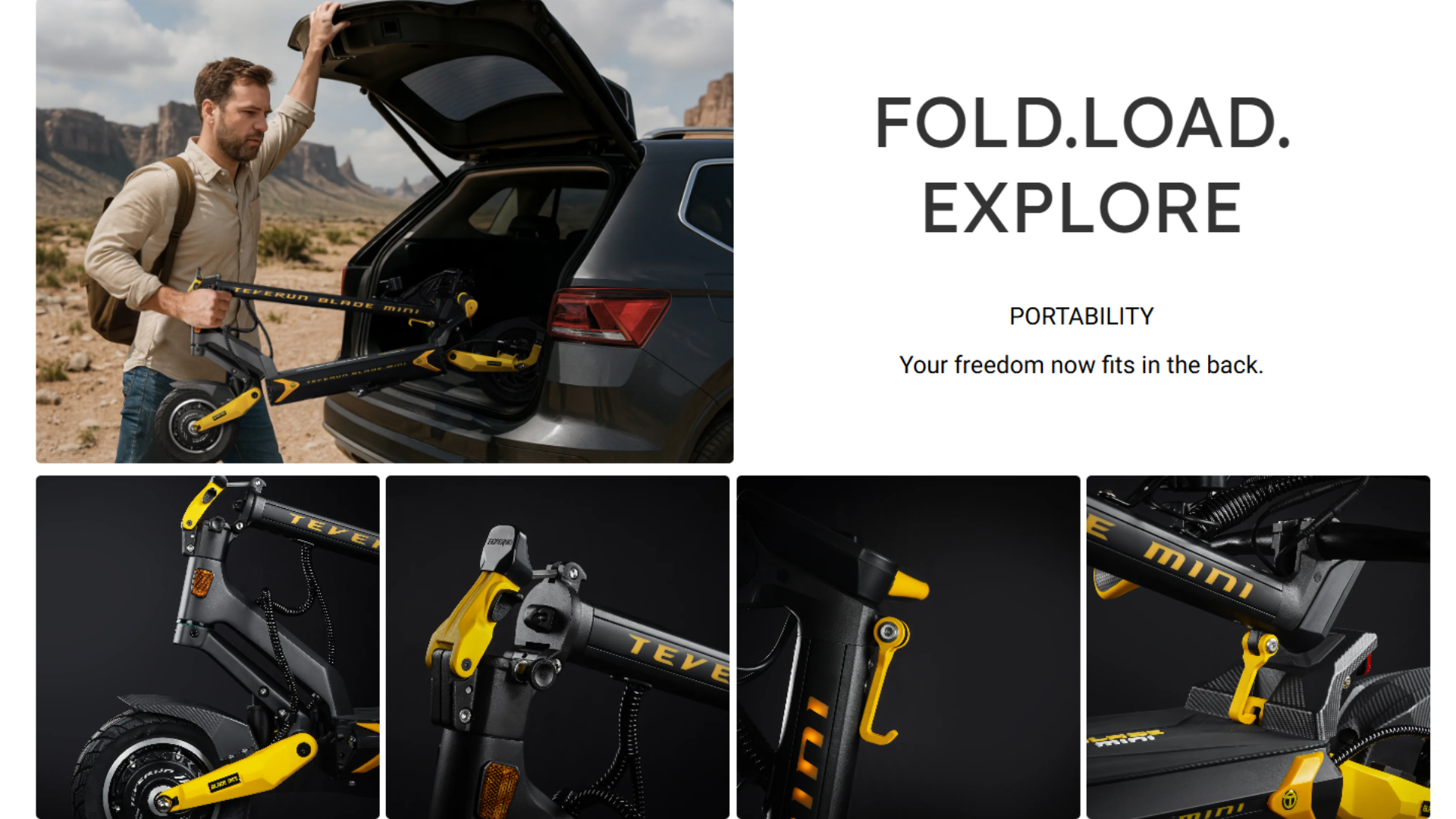Image resolution: width=1456 pixels, height=819 pixels.
Task: Click TEVERUN BLADE MINI lettering on folded stem
Action: 326,300
